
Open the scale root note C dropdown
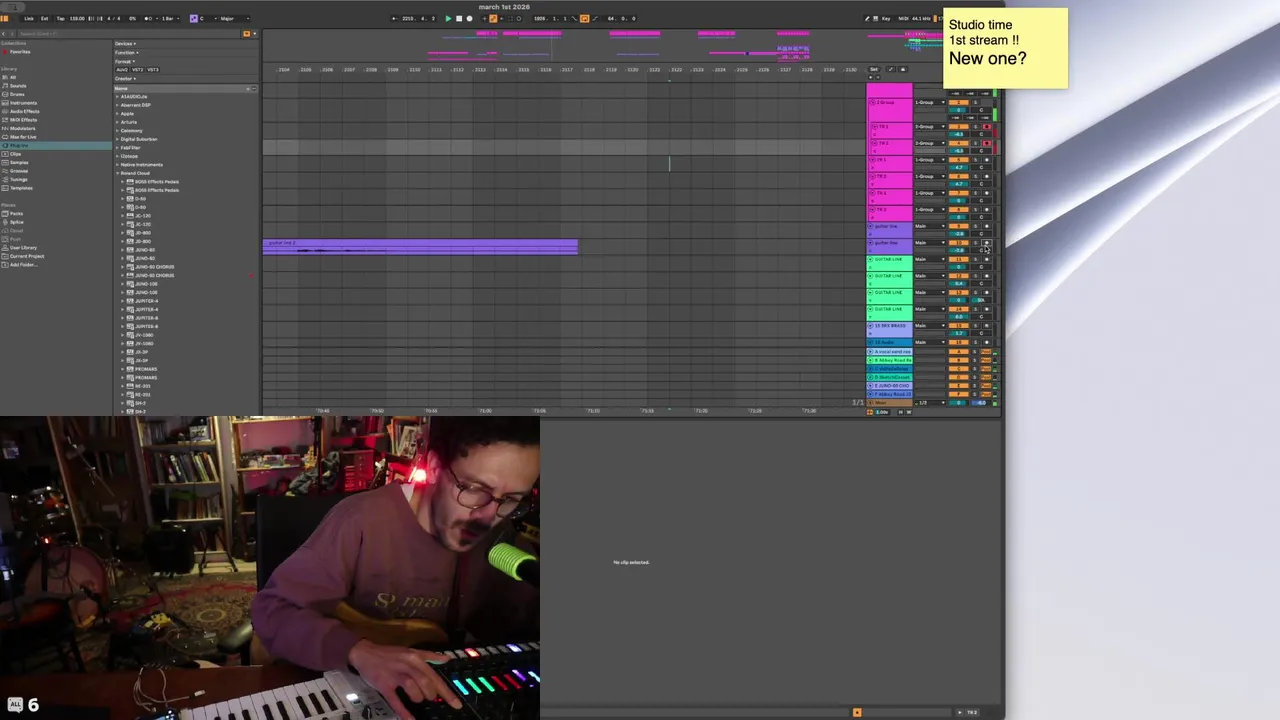[207, 18]
